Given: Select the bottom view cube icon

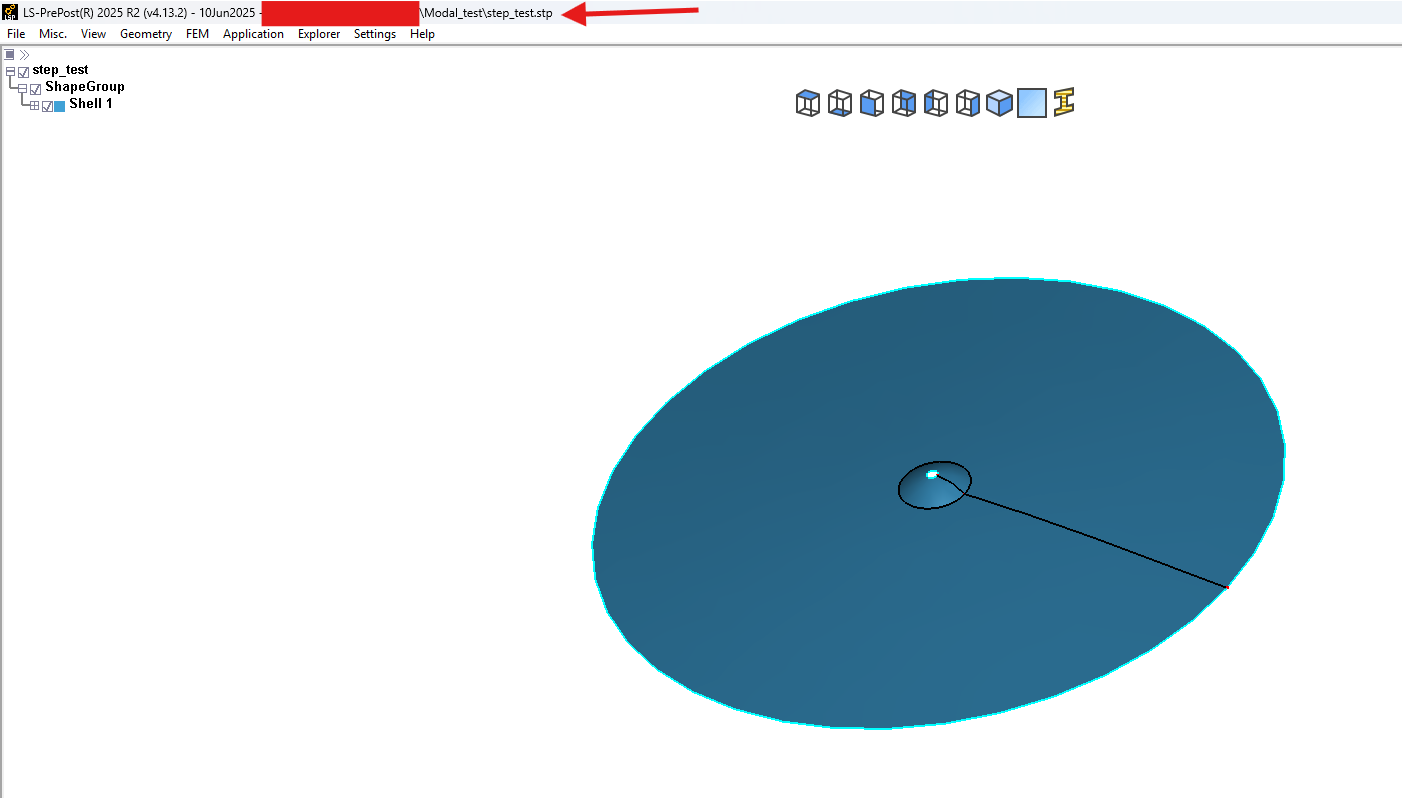Looking at the screenshot, I should click(840, 103).
